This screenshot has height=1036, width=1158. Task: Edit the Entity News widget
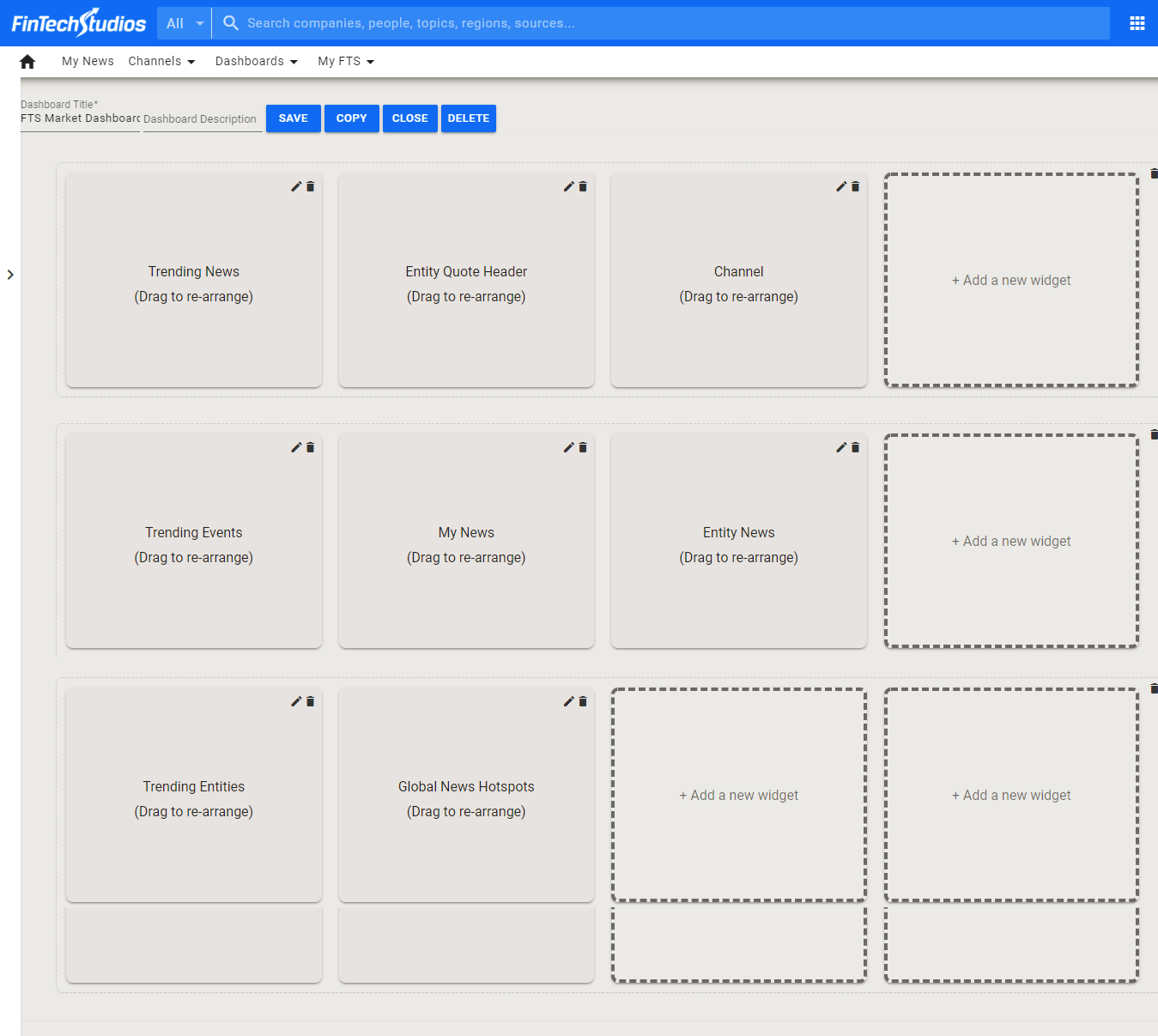841,447
